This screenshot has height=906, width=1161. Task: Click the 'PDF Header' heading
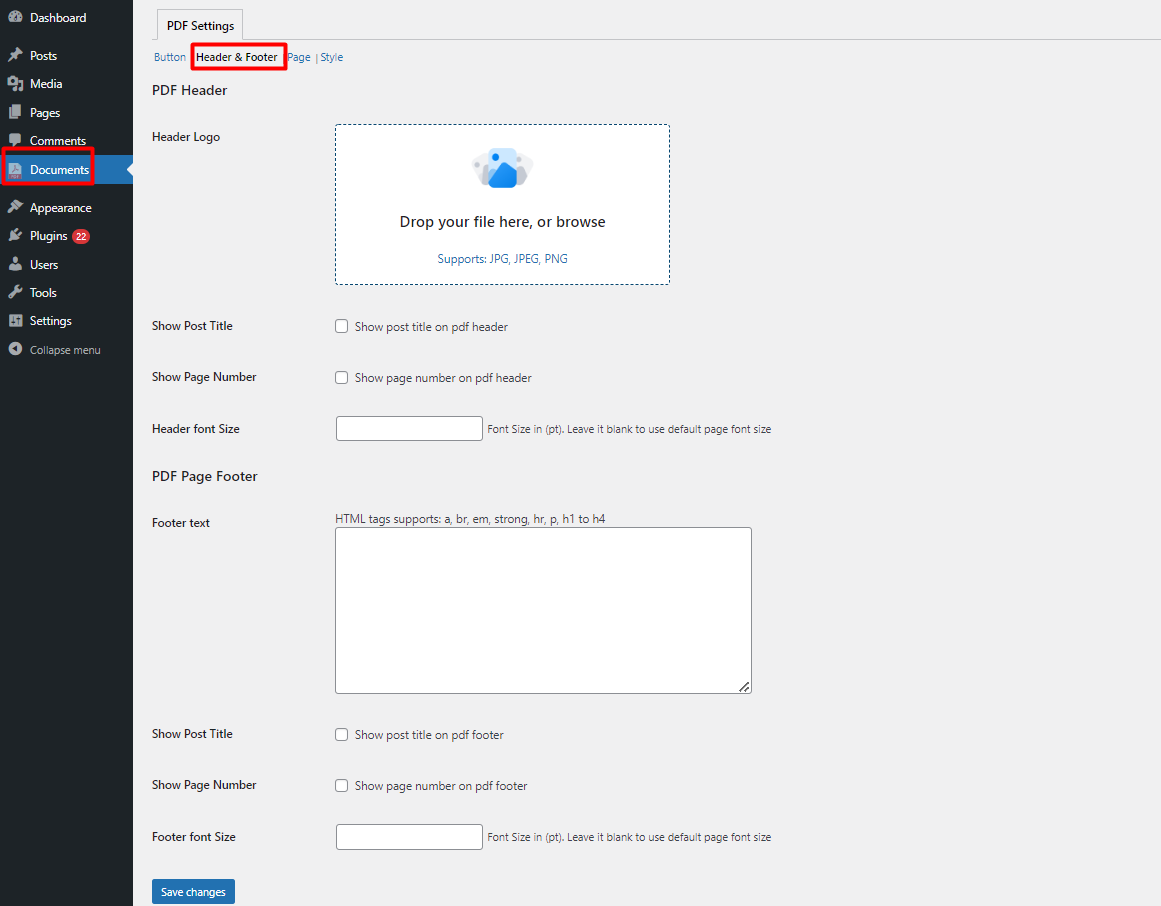190,90
